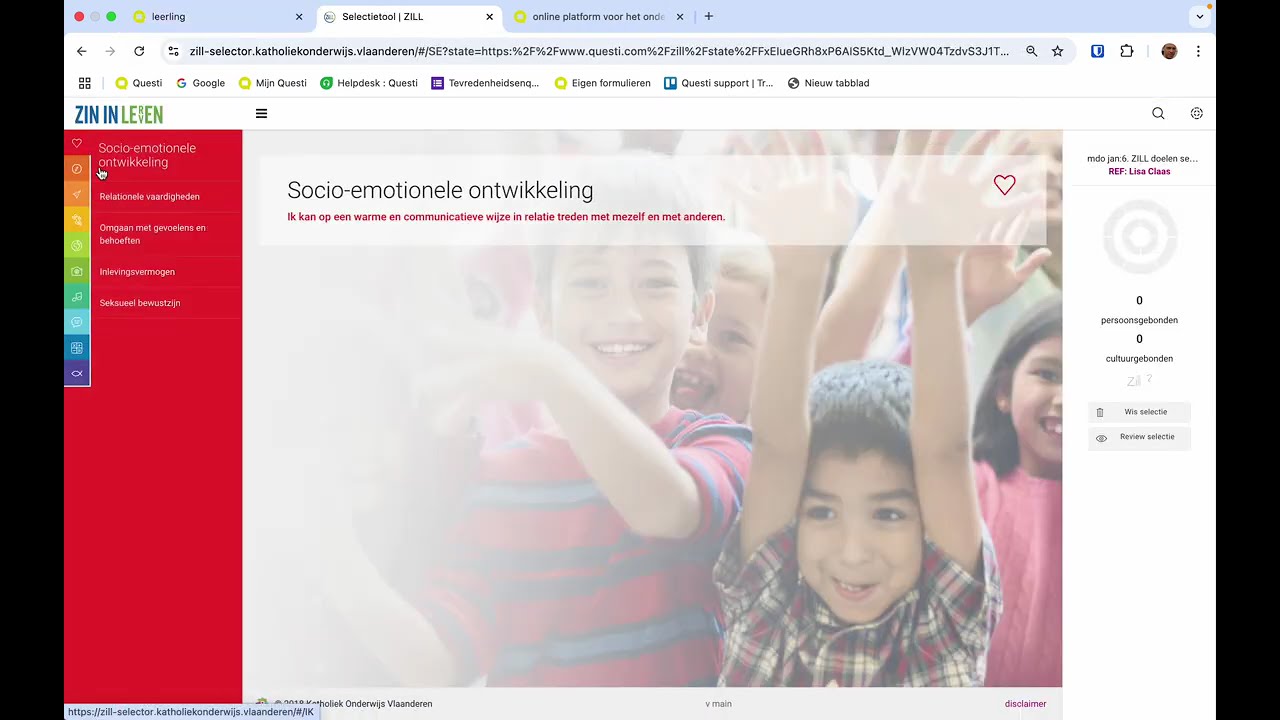Open the Questi support | Tr... bookmark
This screenshot has height=720, width=1280.
tap(718, 83)
